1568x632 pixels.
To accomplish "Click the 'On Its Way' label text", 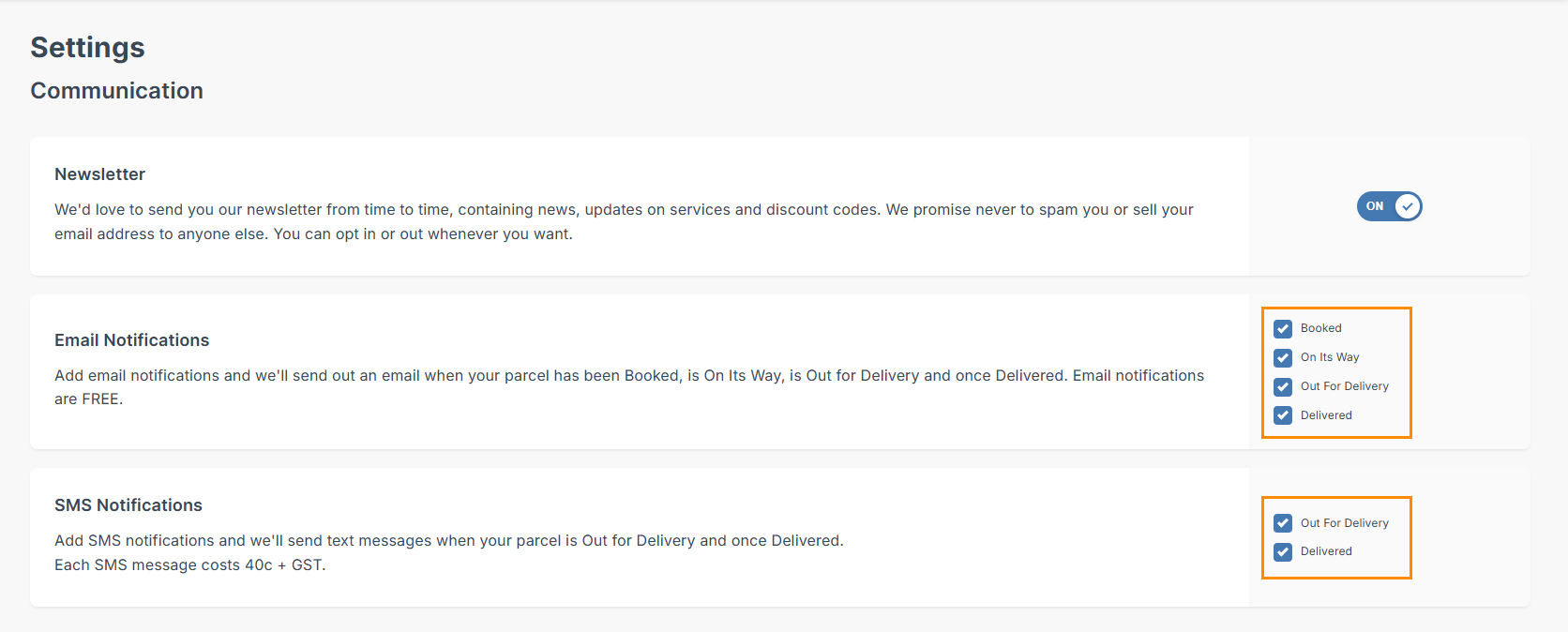I will point(1329,357).
